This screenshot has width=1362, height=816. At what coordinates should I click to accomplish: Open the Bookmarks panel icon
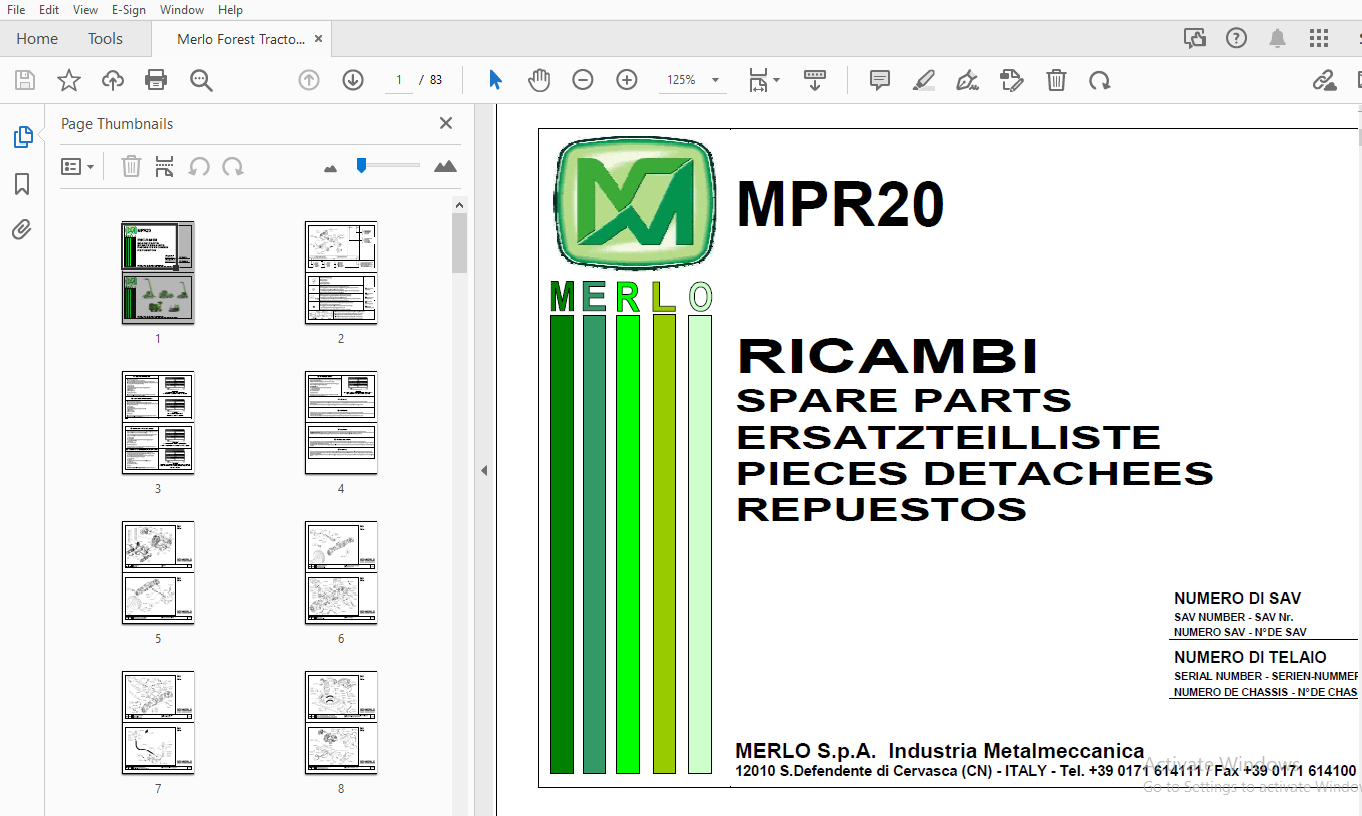pos(22,184)
